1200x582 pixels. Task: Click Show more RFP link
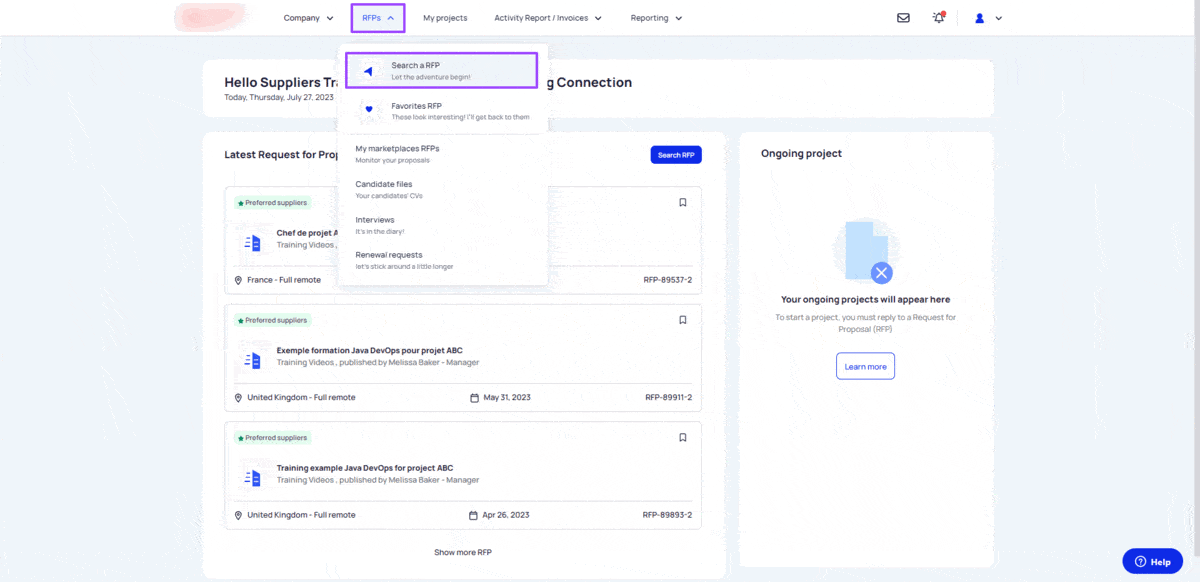pyautogui.click(x=463, y=552)
